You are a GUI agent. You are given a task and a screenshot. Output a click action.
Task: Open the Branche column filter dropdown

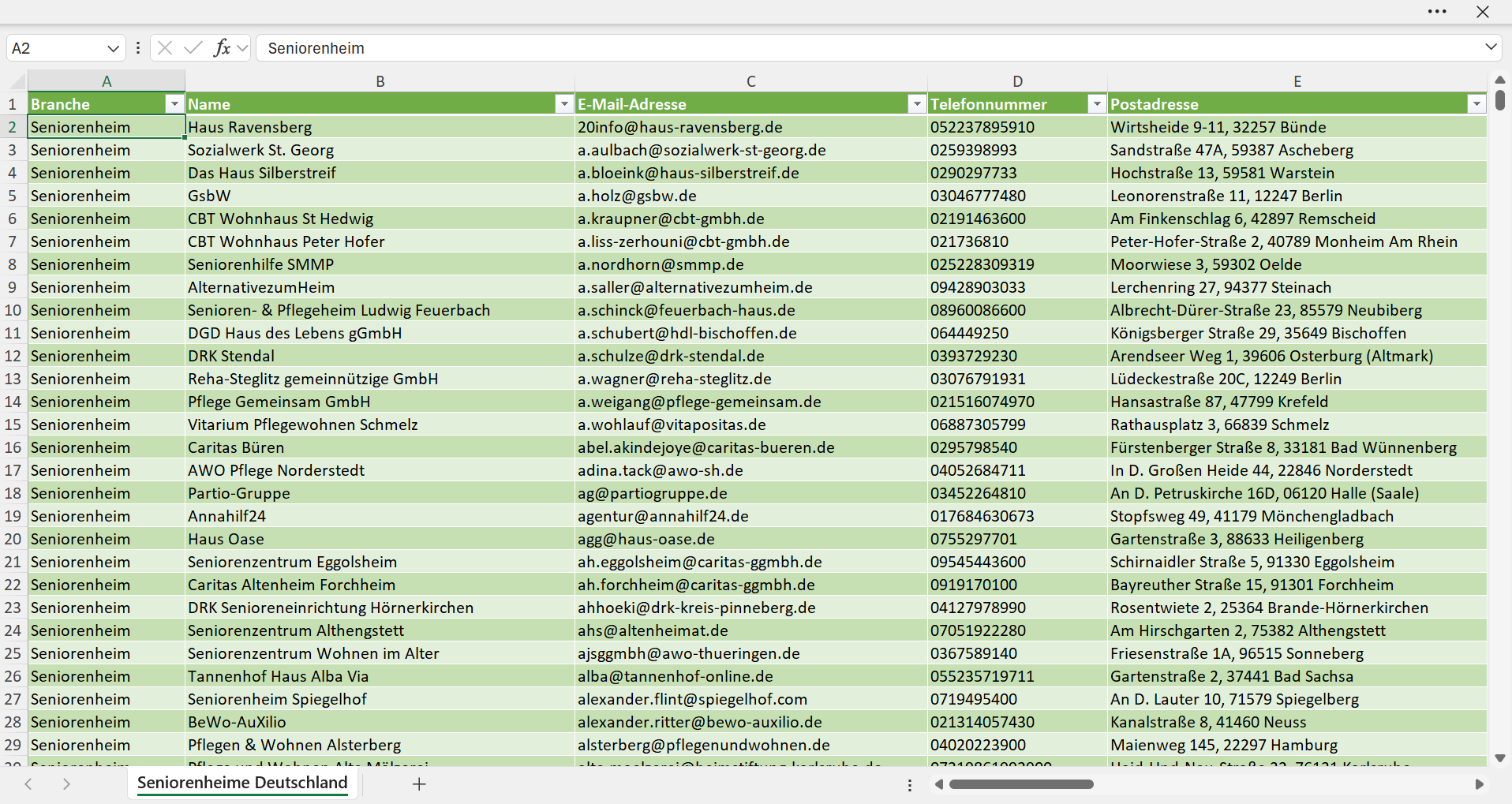[174, 104]
